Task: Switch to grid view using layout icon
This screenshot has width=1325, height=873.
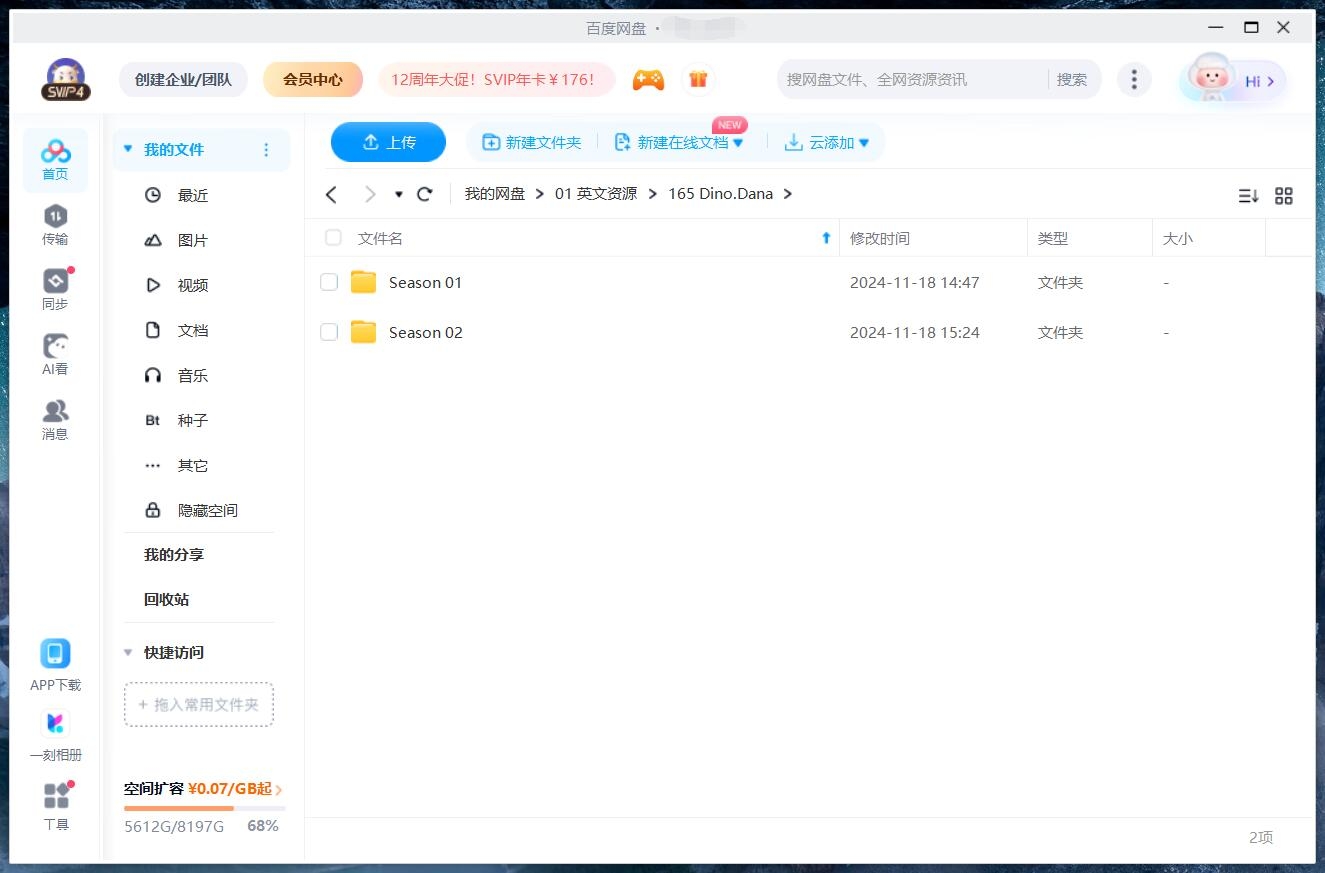Action: (1284, 196)
